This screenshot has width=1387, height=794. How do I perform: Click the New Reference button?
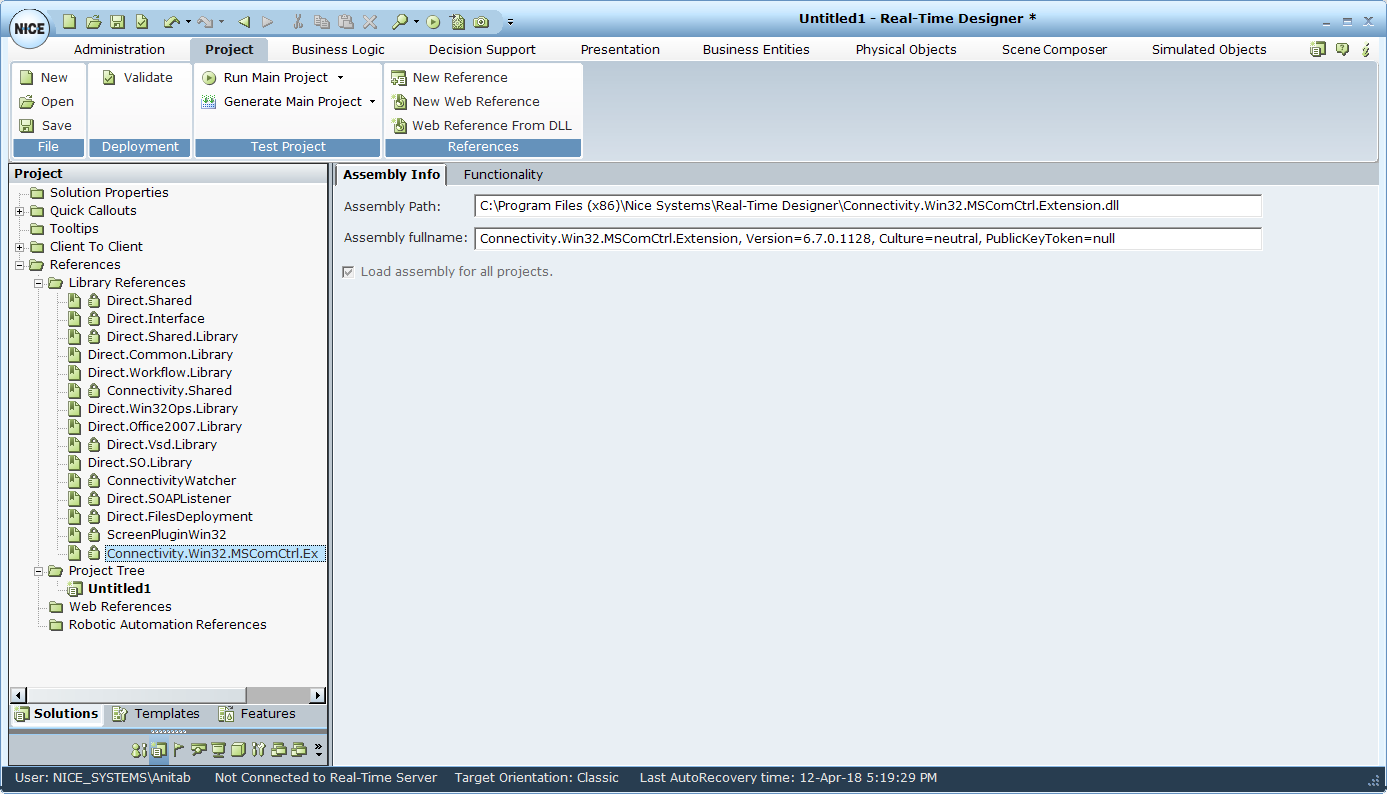pyautogui.click(x=449, y=77)
